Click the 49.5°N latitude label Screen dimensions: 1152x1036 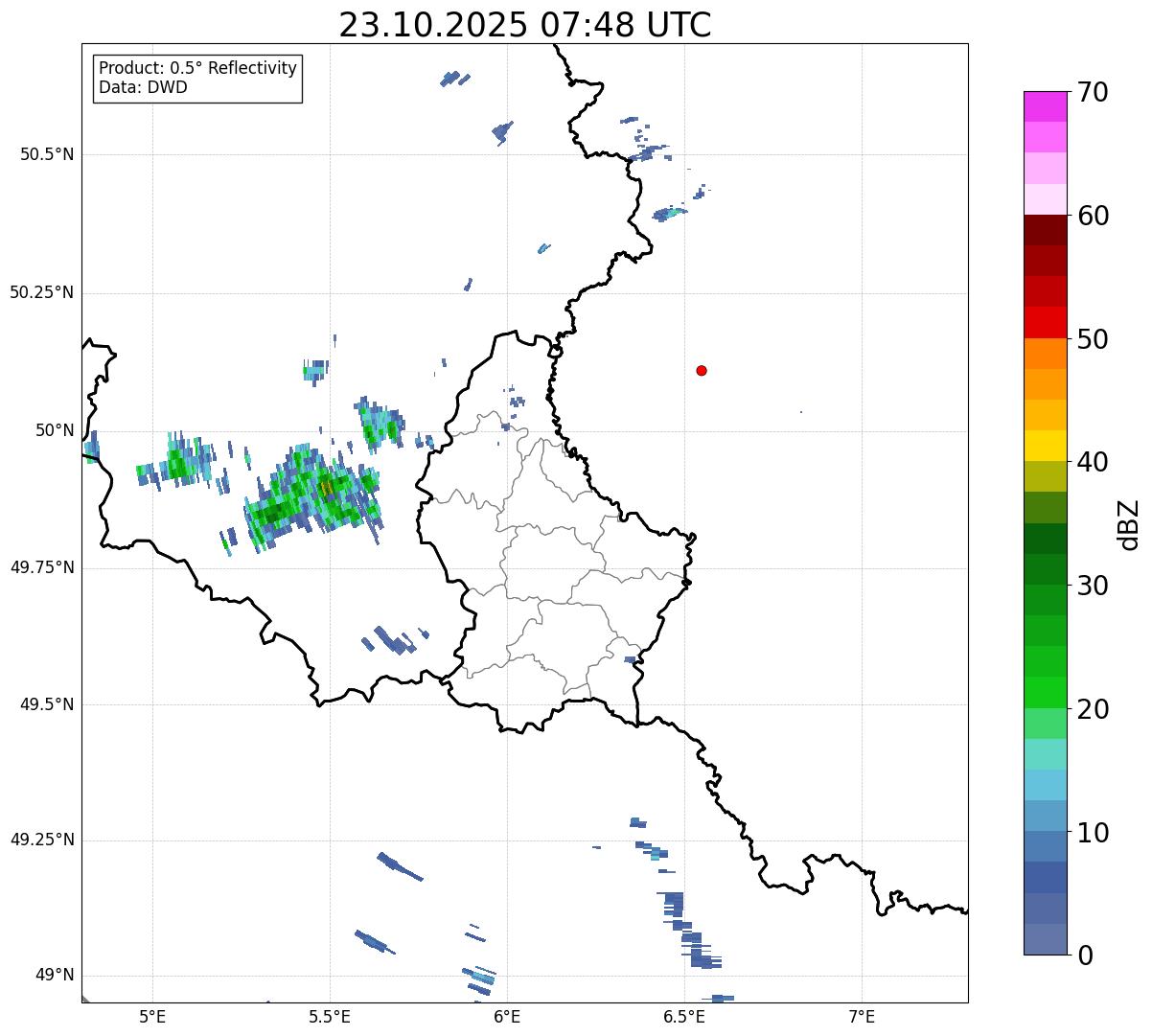[46, 704]
